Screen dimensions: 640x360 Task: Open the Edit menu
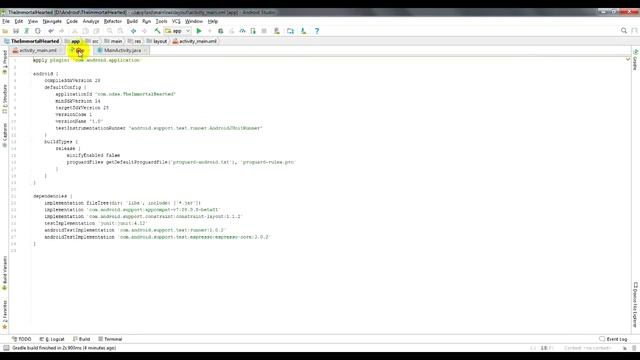point(19,21)
